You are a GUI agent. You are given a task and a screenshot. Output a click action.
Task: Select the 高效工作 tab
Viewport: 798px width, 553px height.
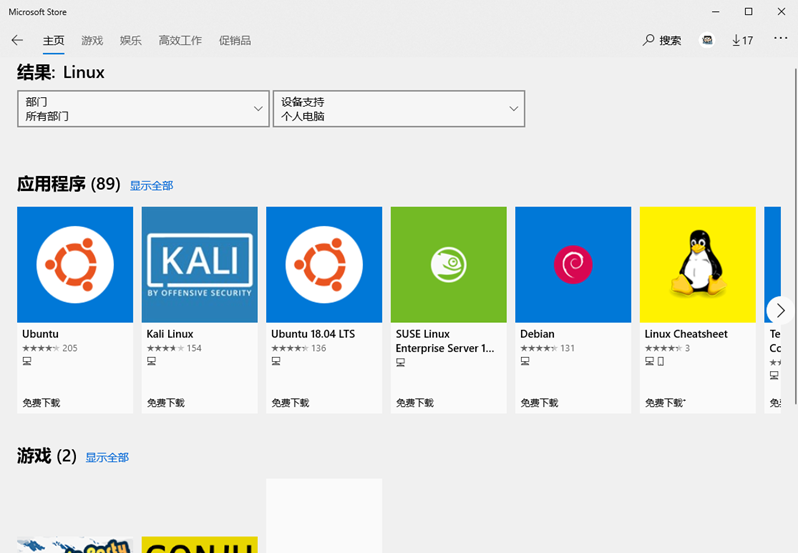coord(180,41)
